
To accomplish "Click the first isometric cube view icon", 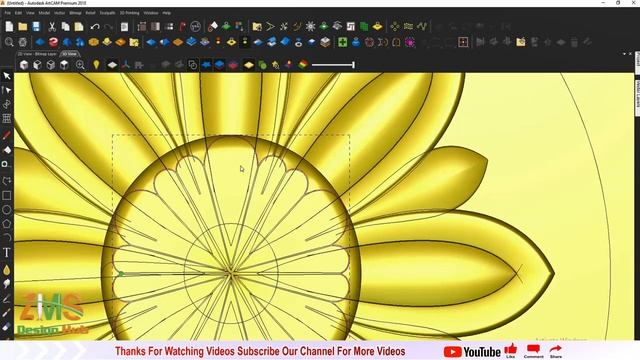I will point(24,65).
